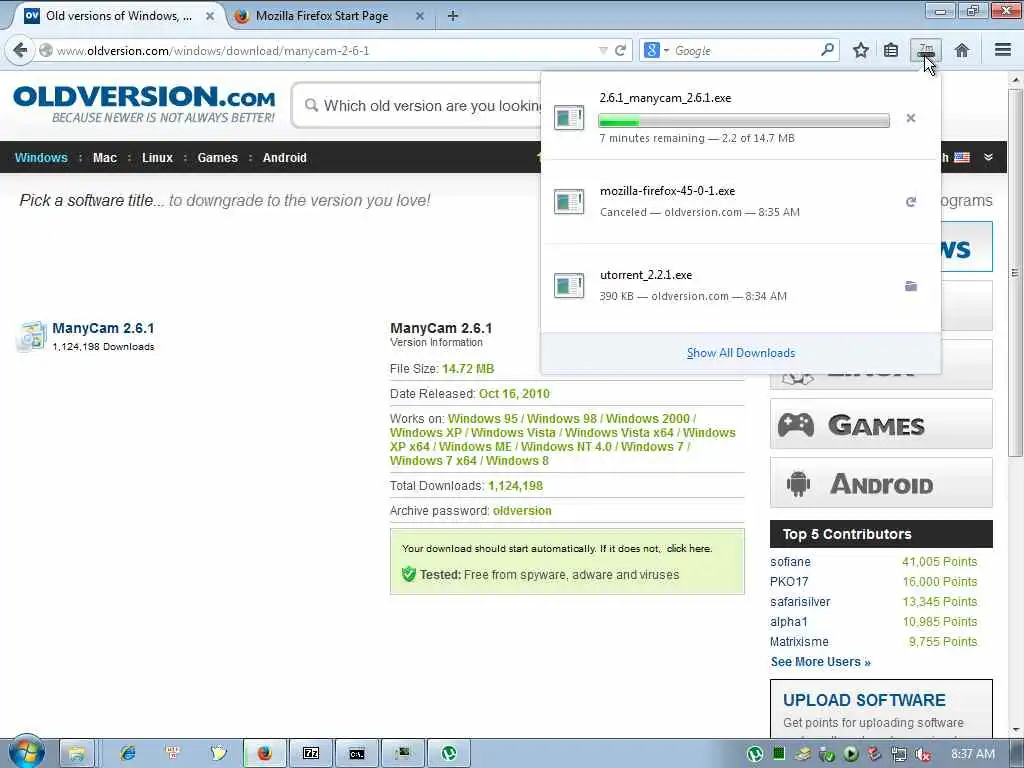
Task: Click the utorrent_2.2.1.exe file icon
Action: point(569,285)
